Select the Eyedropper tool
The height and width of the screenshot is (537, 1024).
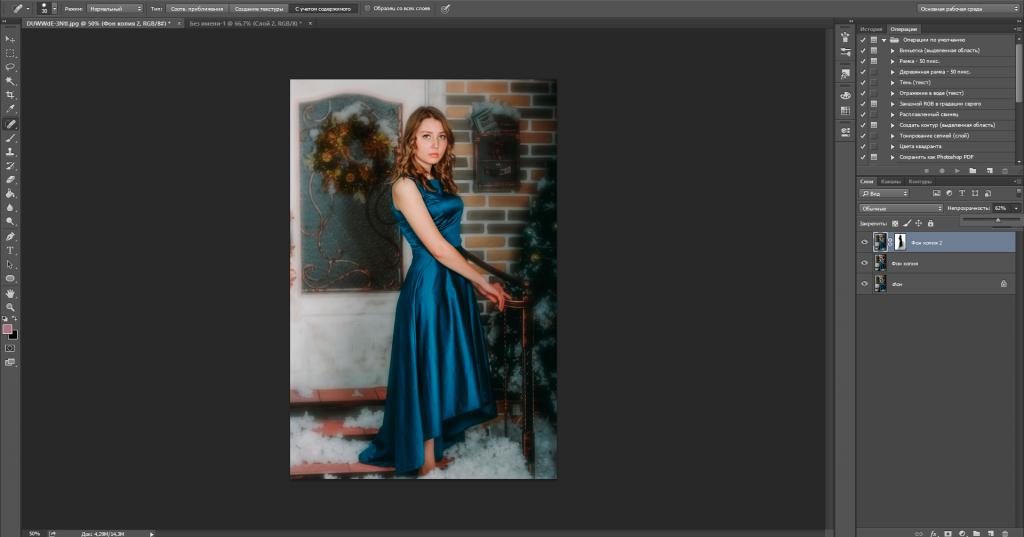[x=10, y=109]
